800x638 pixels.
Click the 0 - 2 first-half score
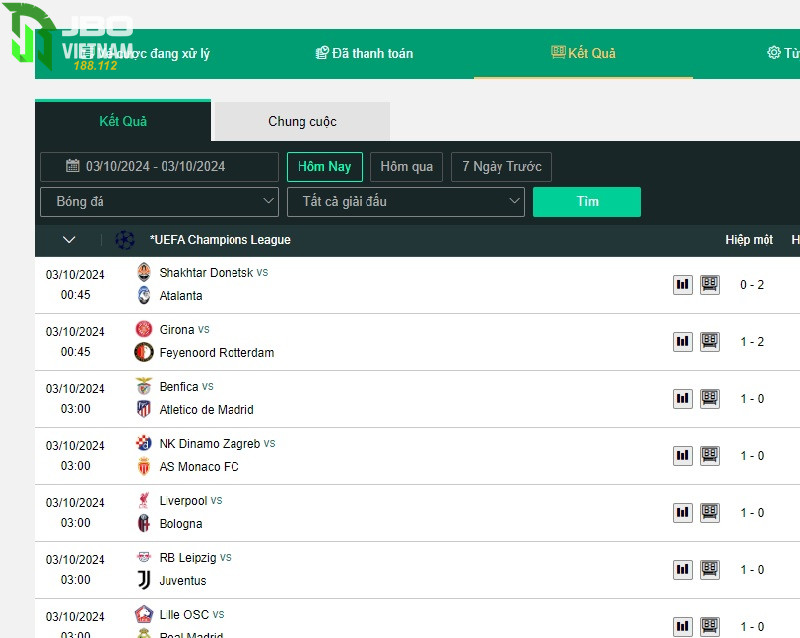click(752, 285)
